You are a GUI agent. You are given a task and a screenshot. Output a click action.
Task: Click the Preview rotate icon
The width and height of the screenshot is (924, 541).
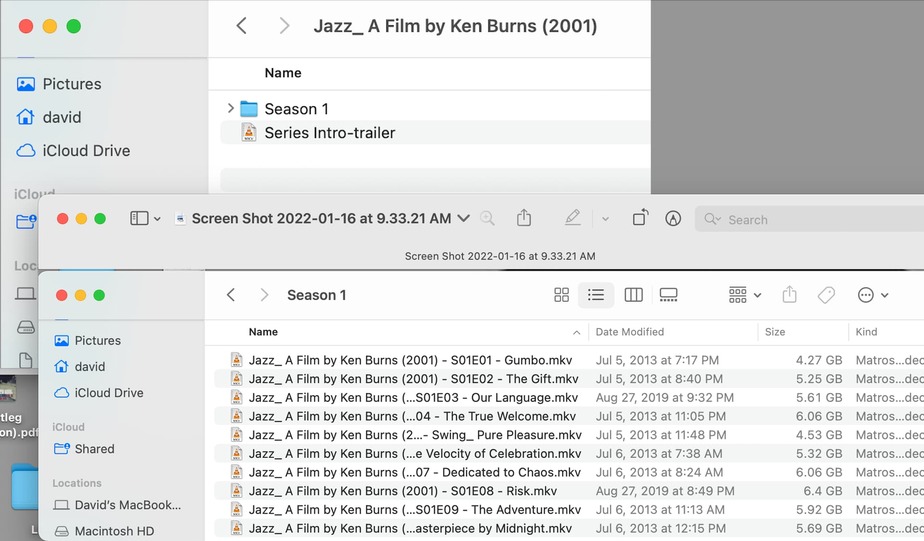[641, 217]
